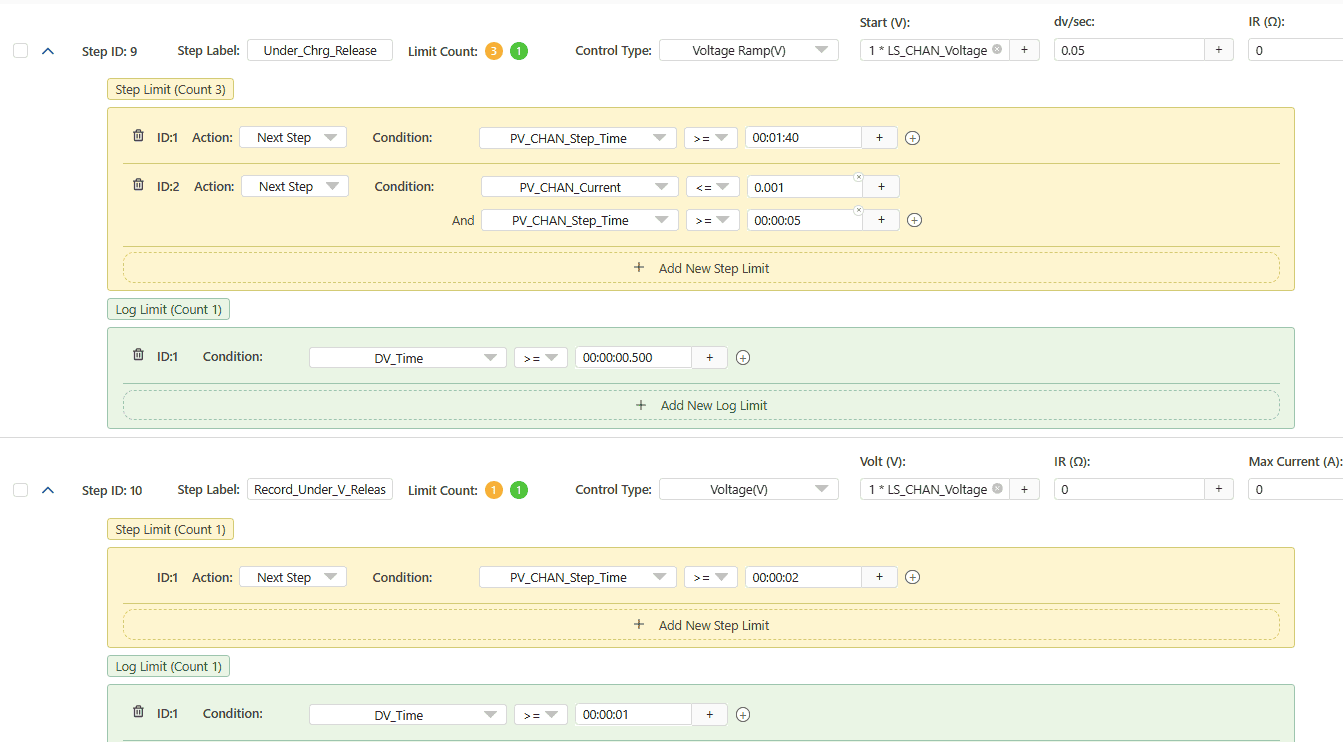The width and height of the screenshot is (1343, 742).
Task: Delete step limit ID:1 using its trash icon
Action: tap(137, 135)
